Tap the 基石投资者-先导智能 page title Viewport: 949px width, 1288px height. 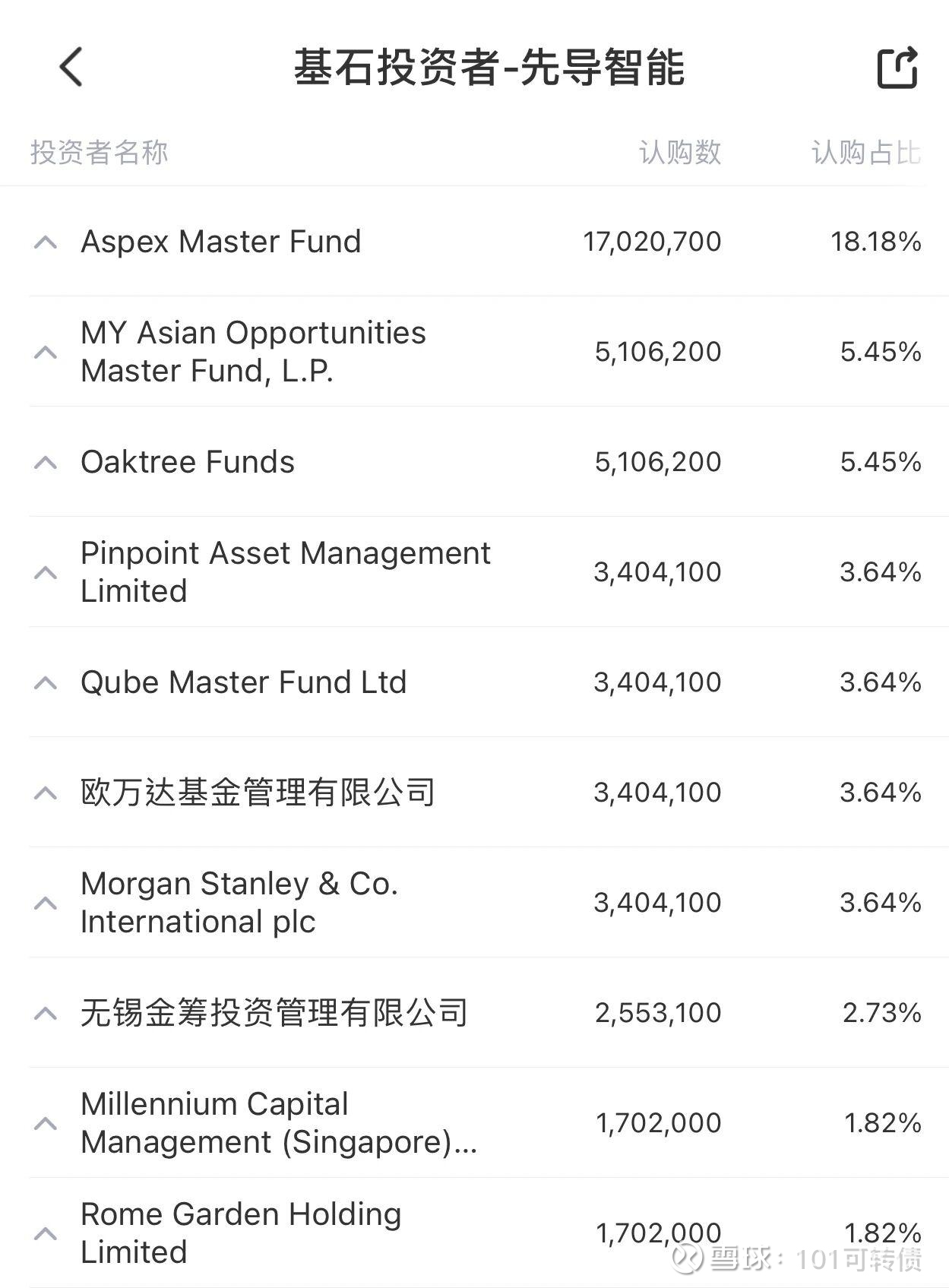point(489,68)
